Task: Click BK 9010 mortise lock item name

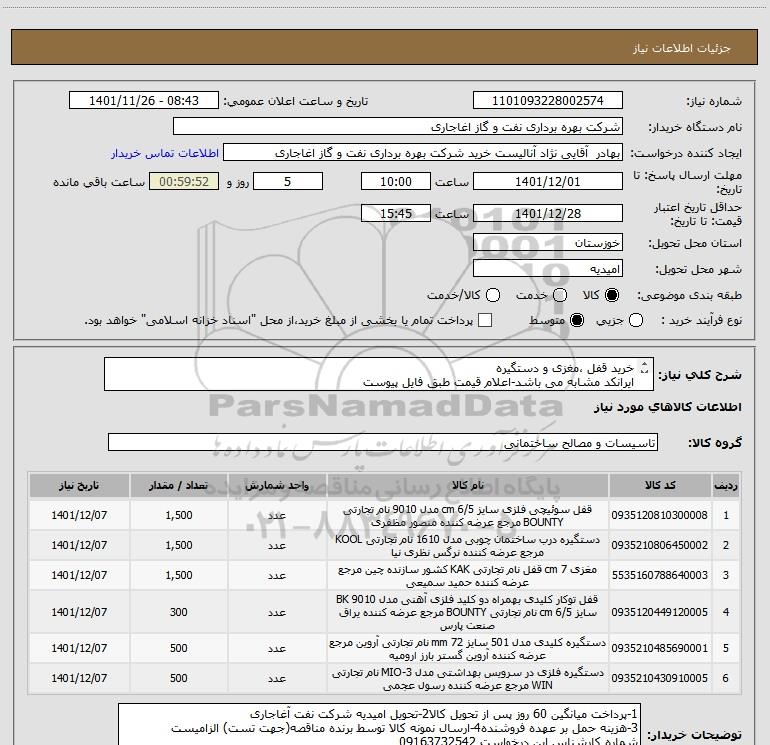Action: tap(468, 612)
